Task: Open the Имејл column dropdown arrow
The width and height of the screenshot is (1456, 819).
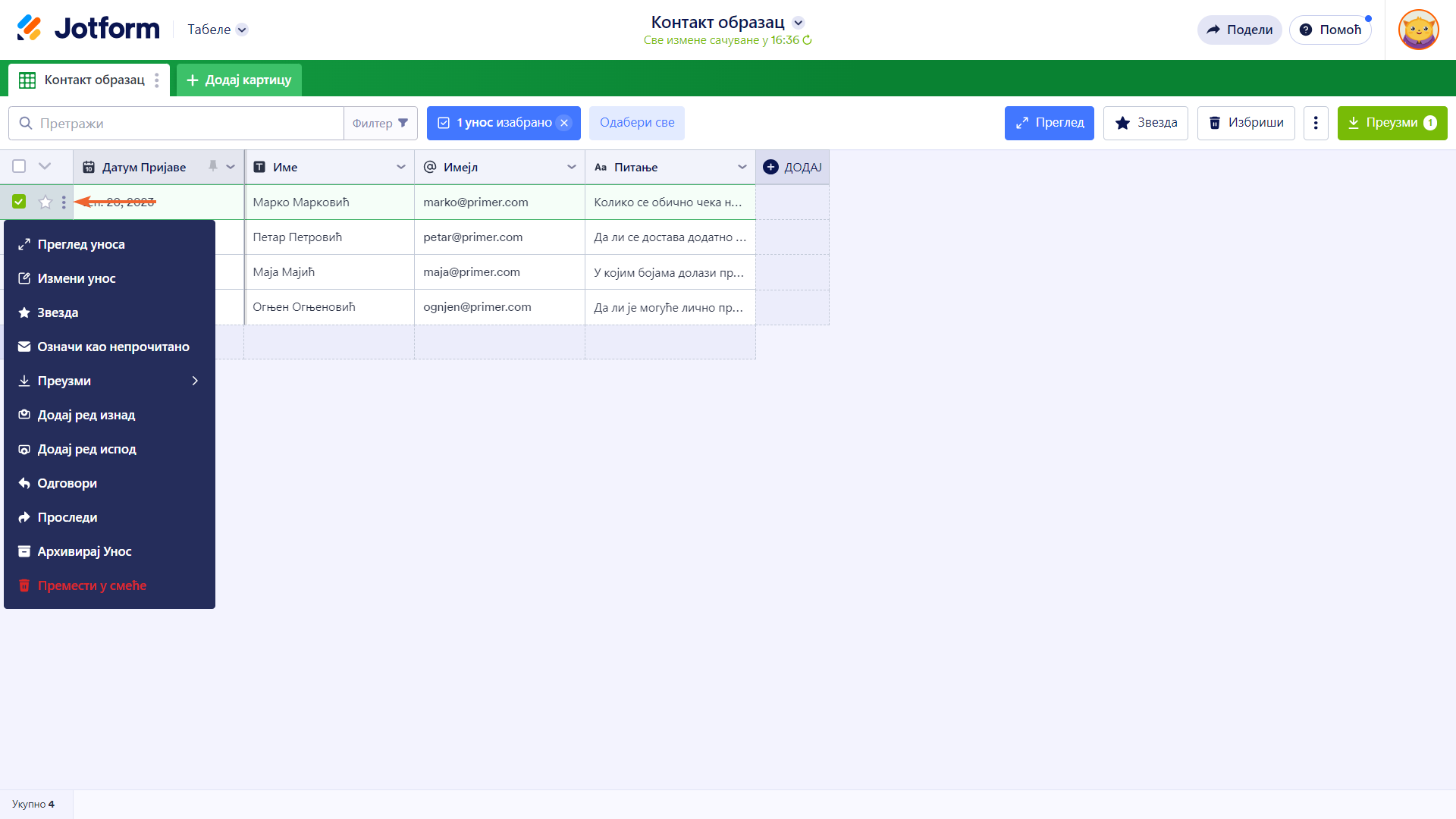Action: tap(572, 167)
